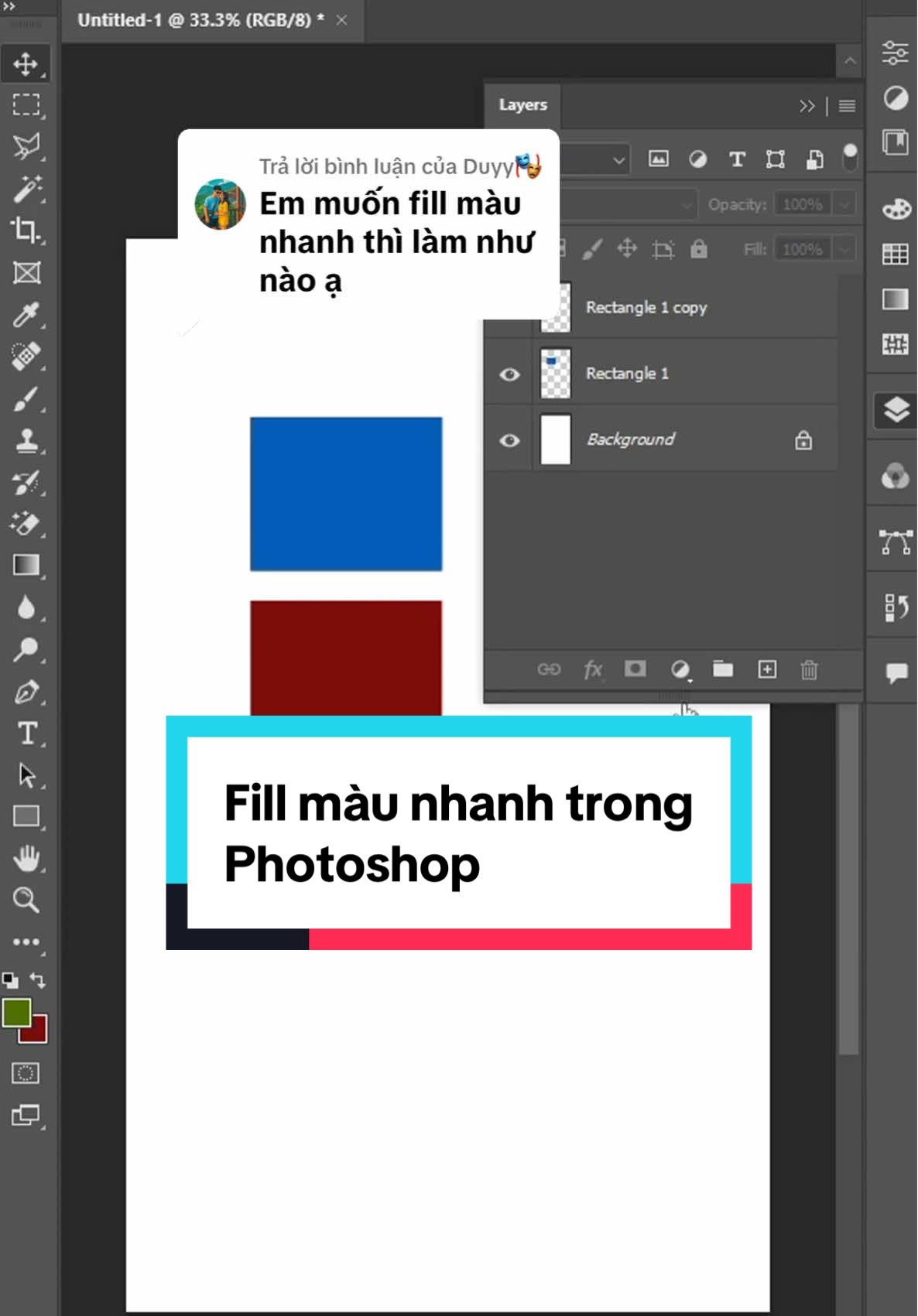
Task: Open the Layers panel hamburger menu
Action: pyautogui.click(x=847, y=106)
